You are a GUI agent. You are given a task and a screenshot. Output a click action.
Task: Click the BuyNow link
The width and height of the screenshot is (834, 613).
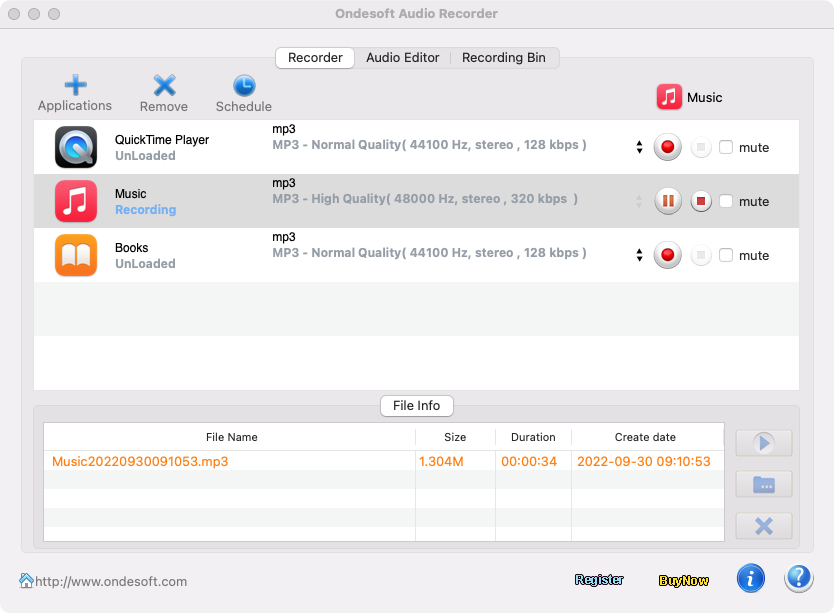click(683, 580)
